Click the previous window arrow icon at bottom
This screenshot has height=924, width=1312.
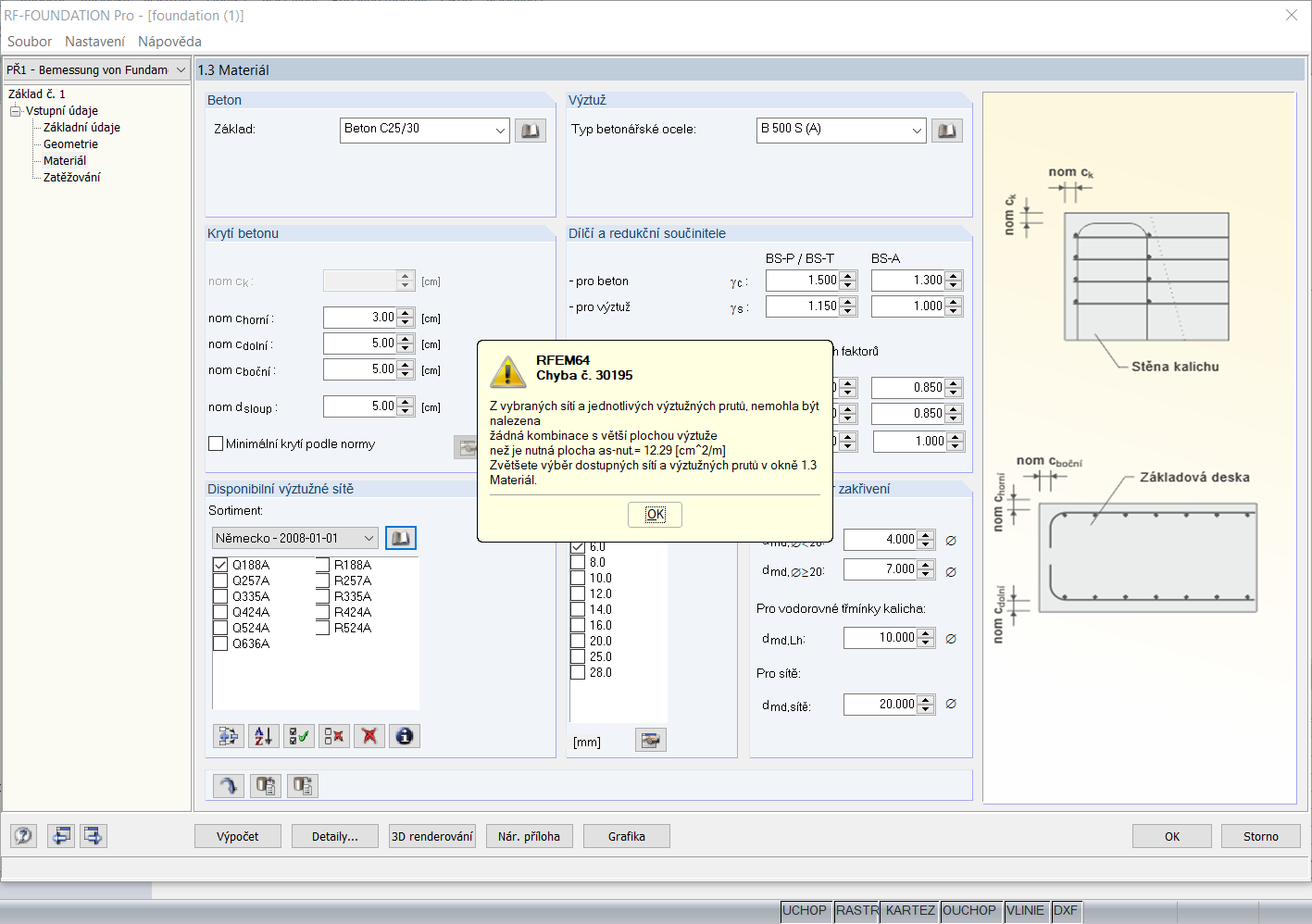[x=61, y=836]
